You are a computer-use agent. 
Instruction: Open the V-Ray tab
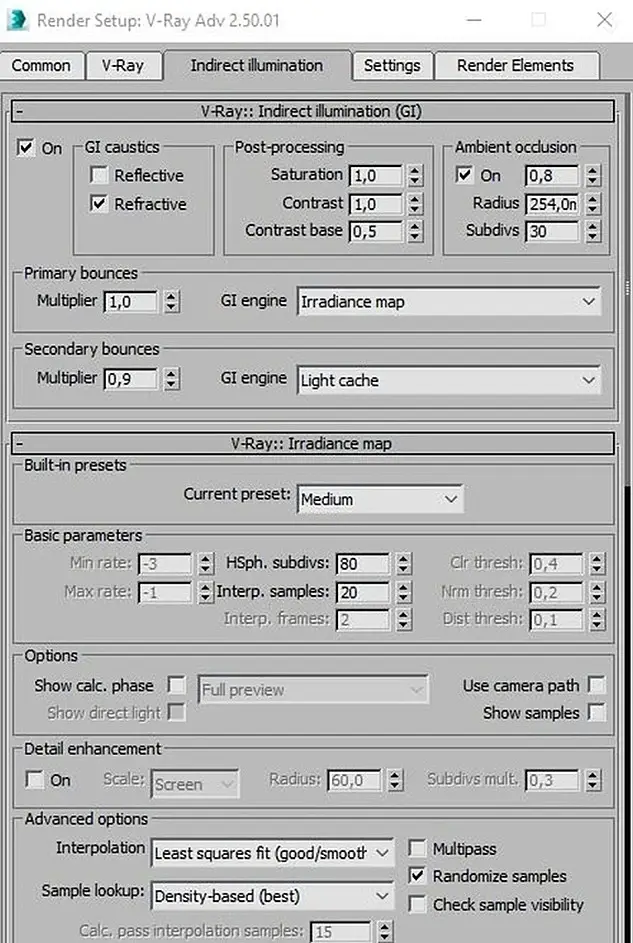pos(123,66)
